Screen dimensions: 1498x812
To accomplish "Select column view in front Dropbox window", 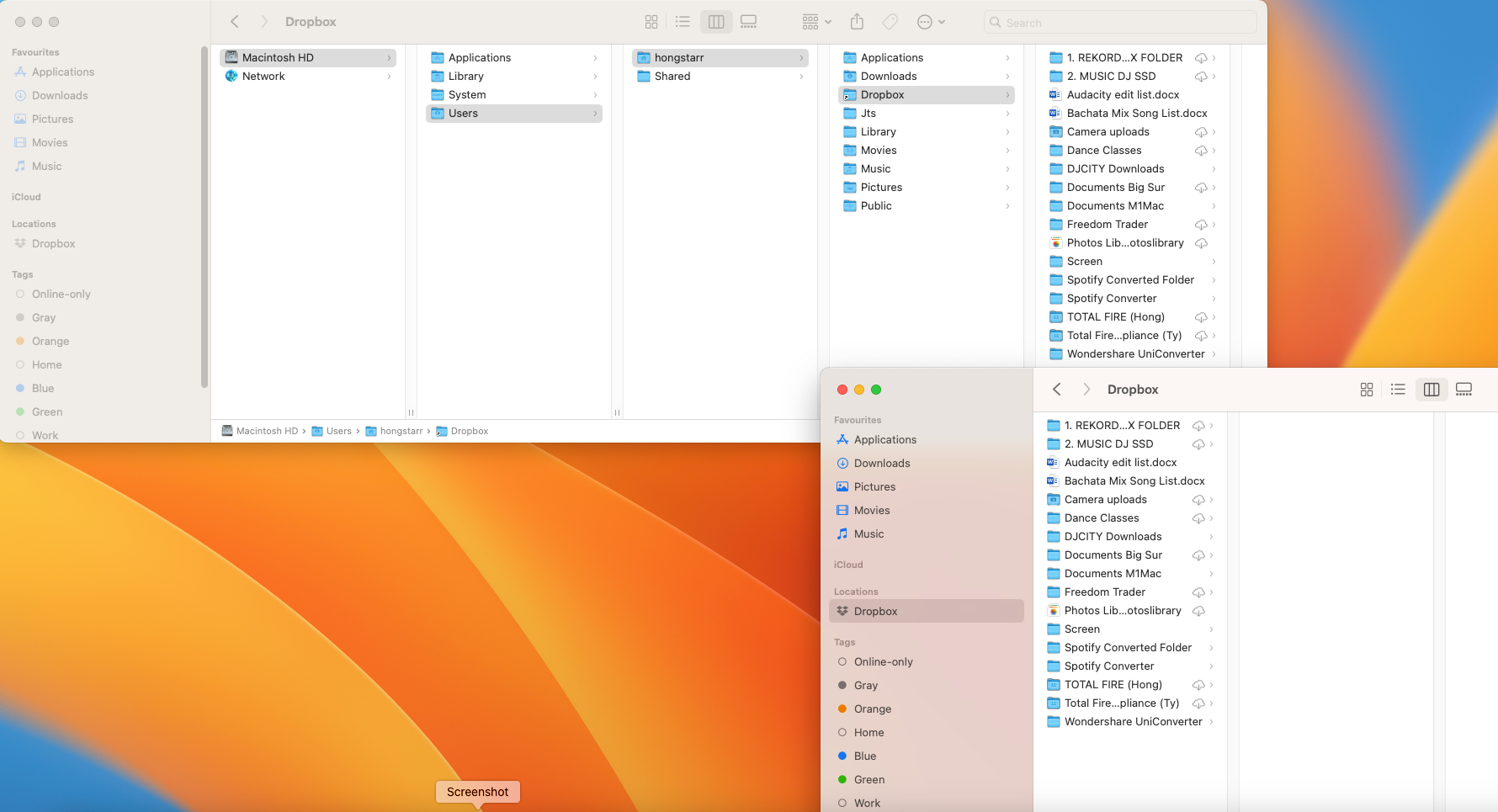I will tap(1432, 390).
